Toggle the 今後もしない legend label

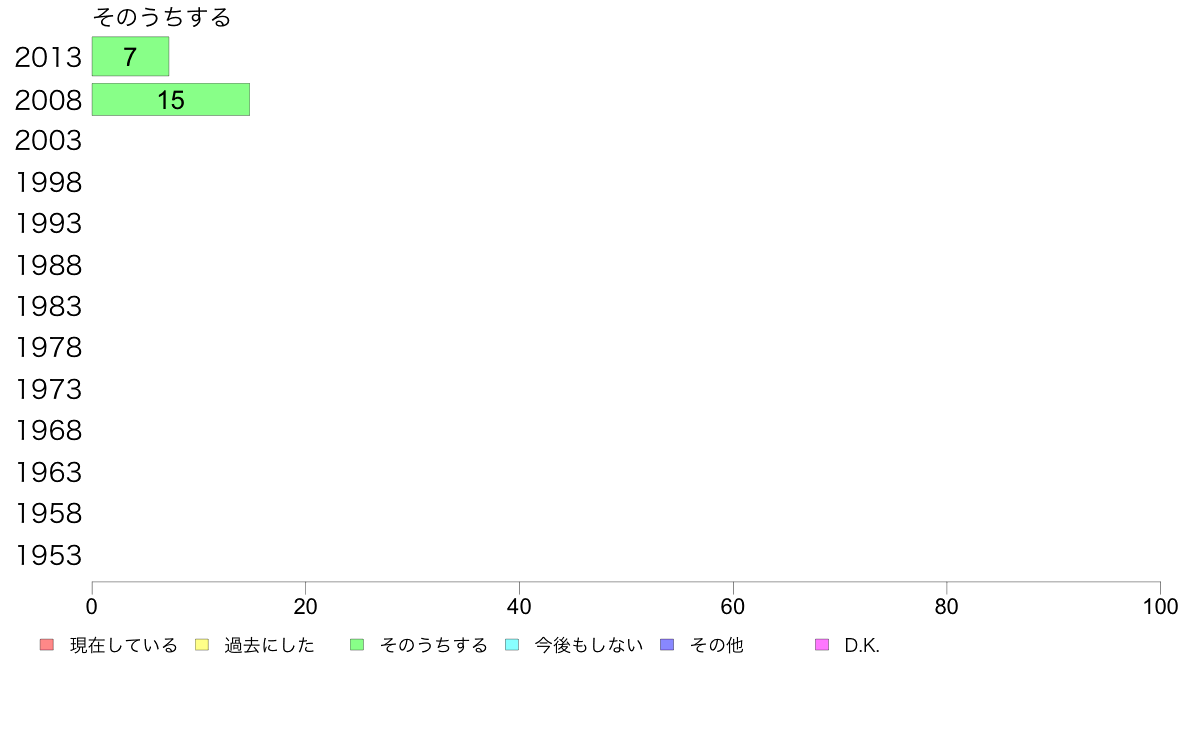(588, 646)
